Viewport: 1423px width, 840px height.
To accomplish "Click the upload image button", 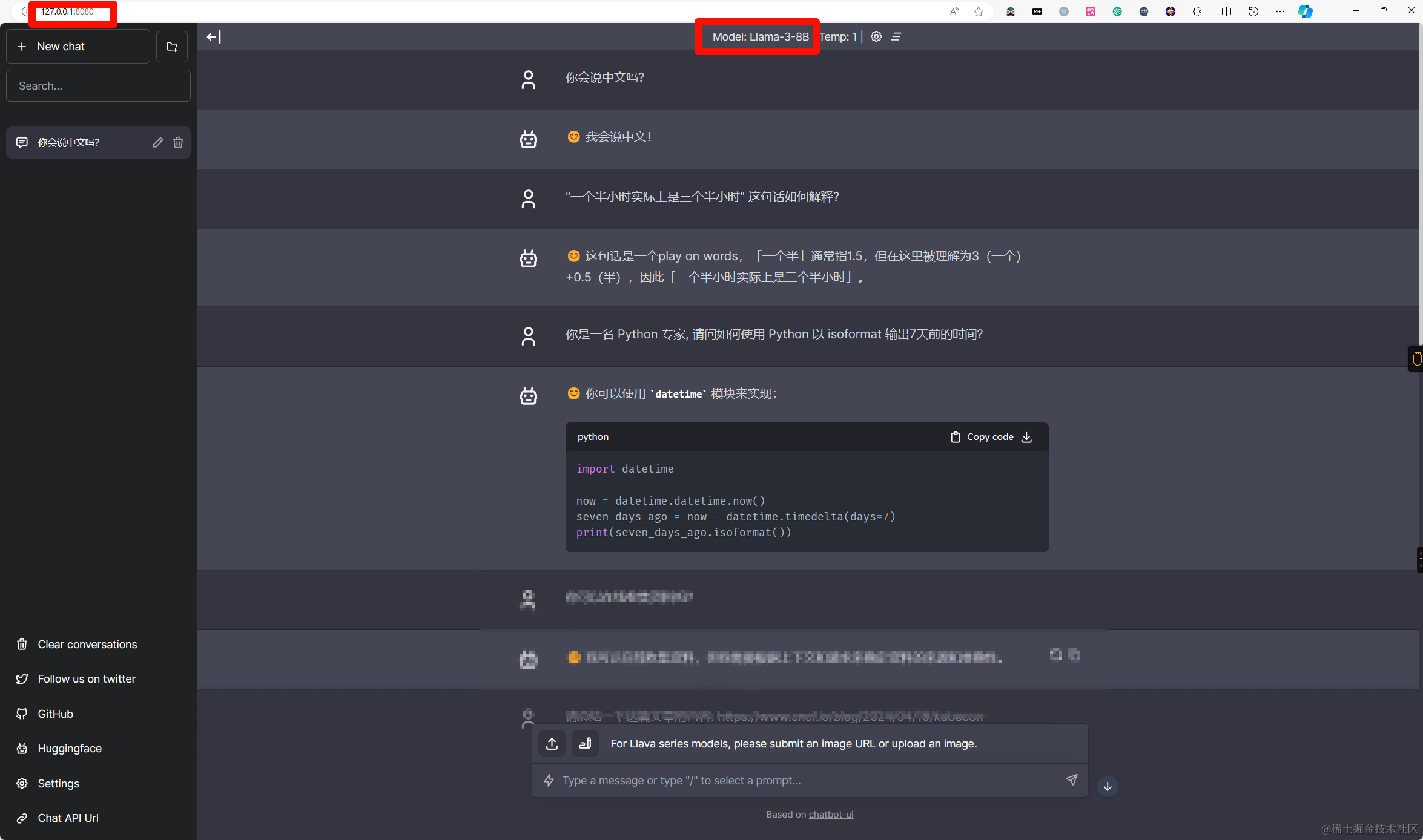I will (x=552, y=744).
